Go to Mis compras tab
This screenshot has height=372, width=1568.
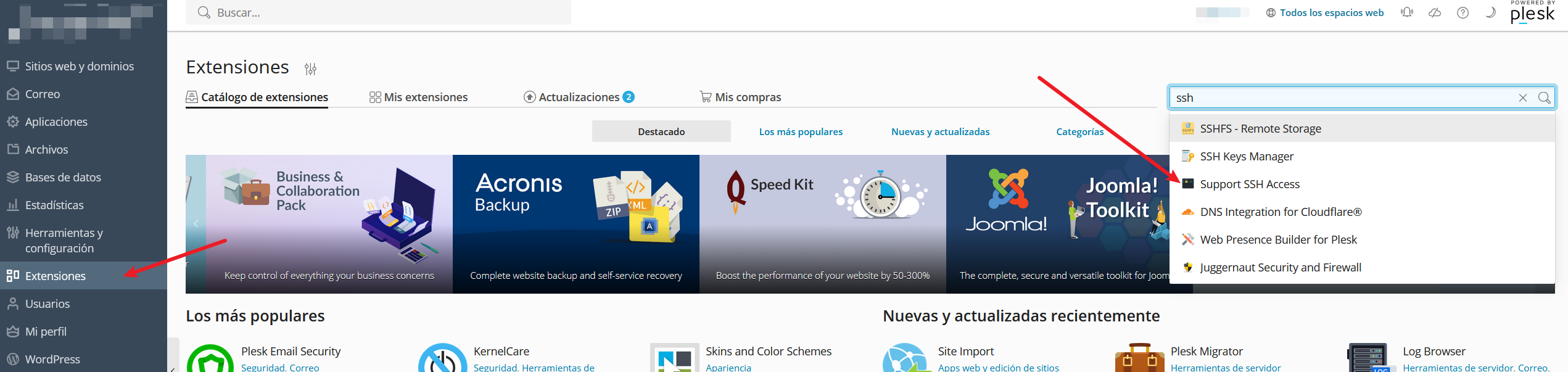point(740,97)
